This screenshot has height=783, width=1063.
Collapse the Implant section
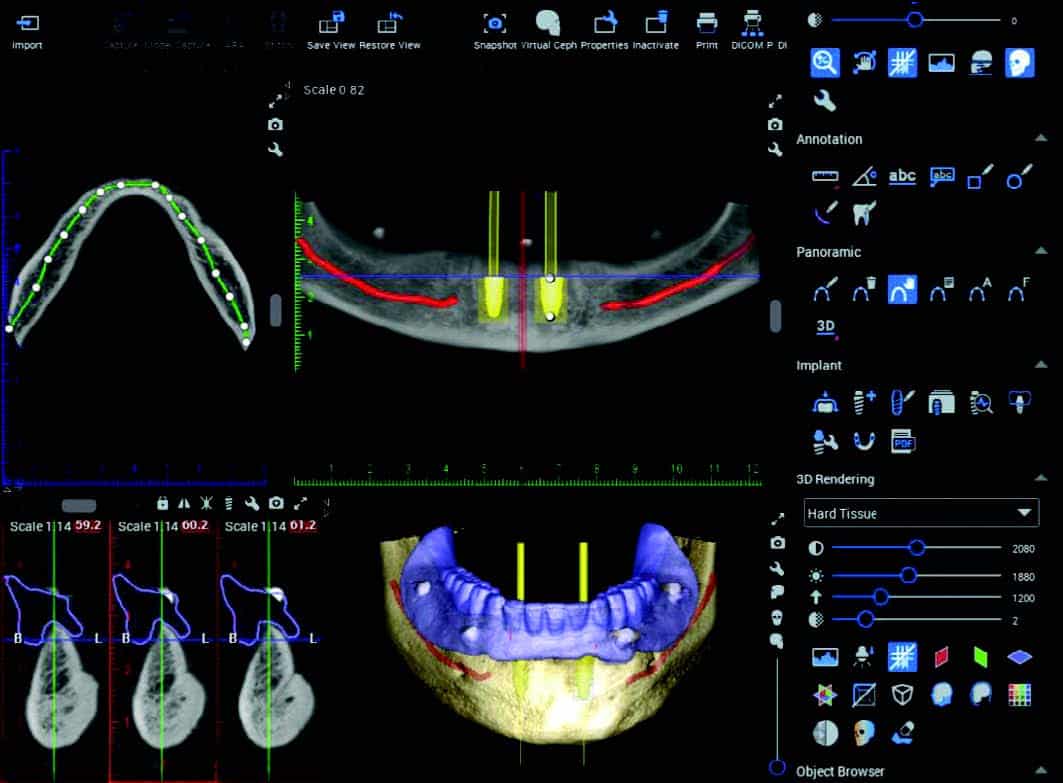1042,366
